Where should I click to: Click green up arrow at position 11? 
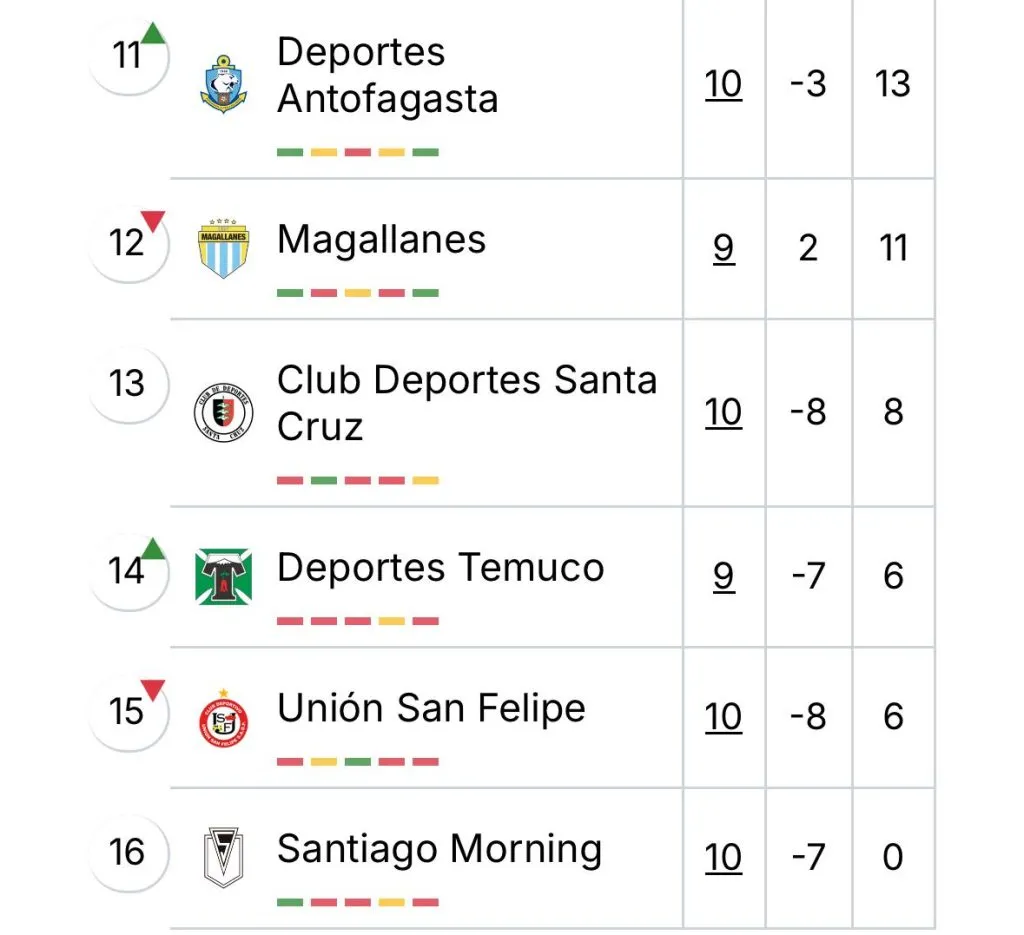tap(153, 33)
